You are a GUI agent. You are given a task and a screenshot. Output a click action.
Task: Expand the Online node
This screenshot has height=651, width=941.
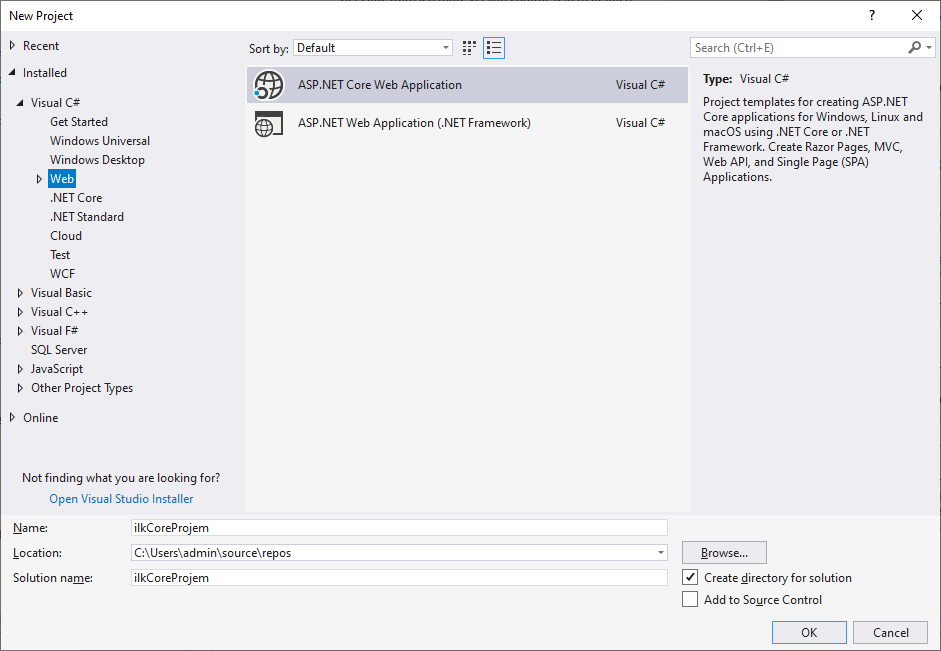pyautogui.click(x=13, y=418)
